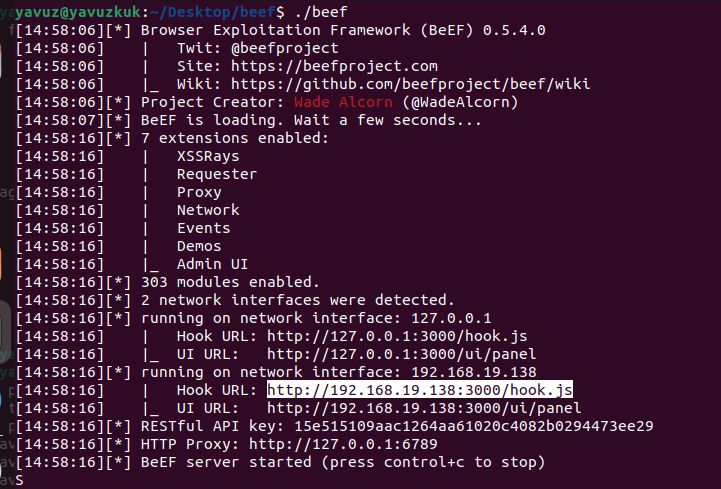Click the Admin UI extension entry
Viewport: 721px width, 489px height.
(212, 264)
